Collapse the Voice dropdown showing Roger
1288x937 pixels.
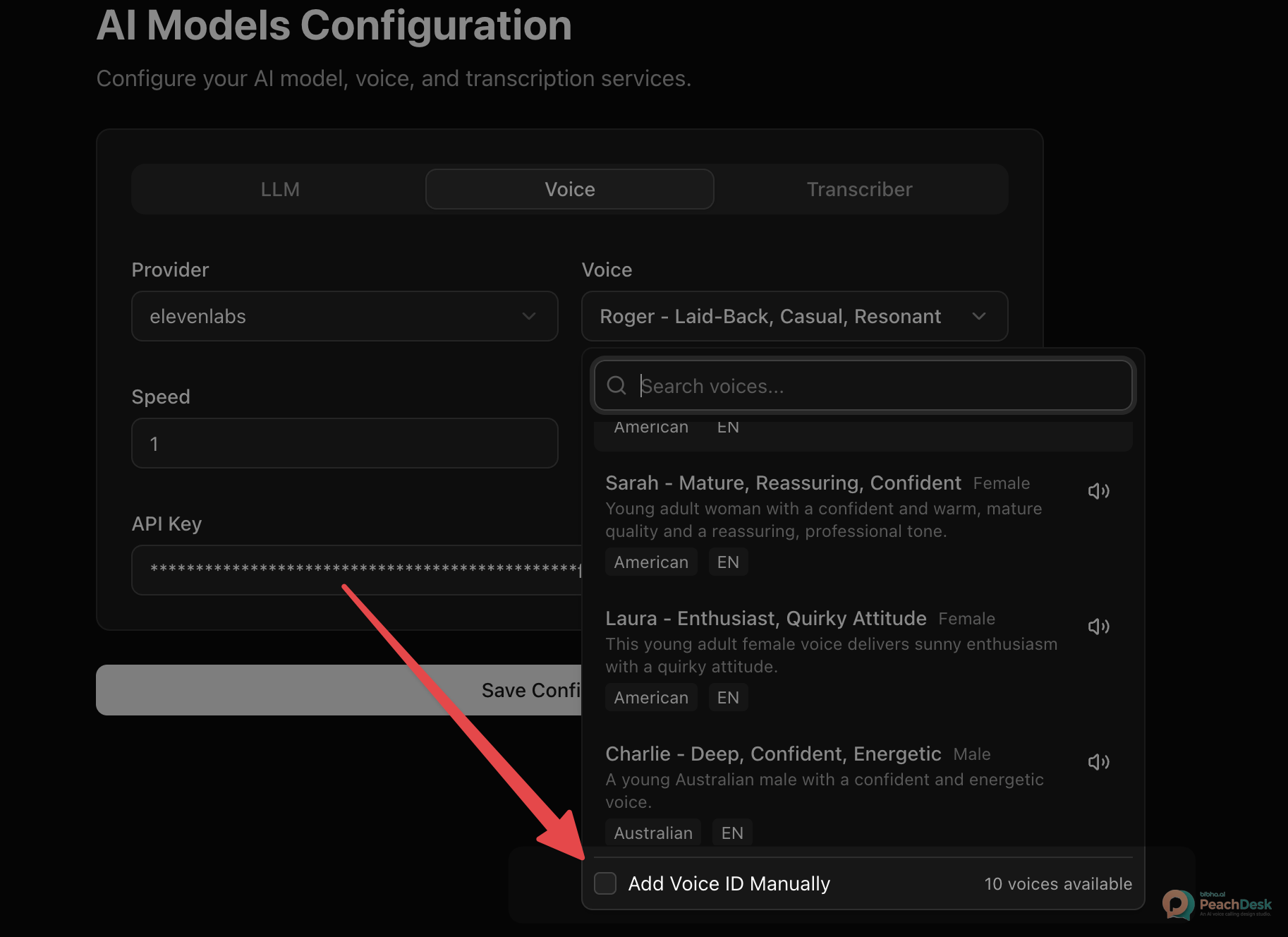coord(795,316)
